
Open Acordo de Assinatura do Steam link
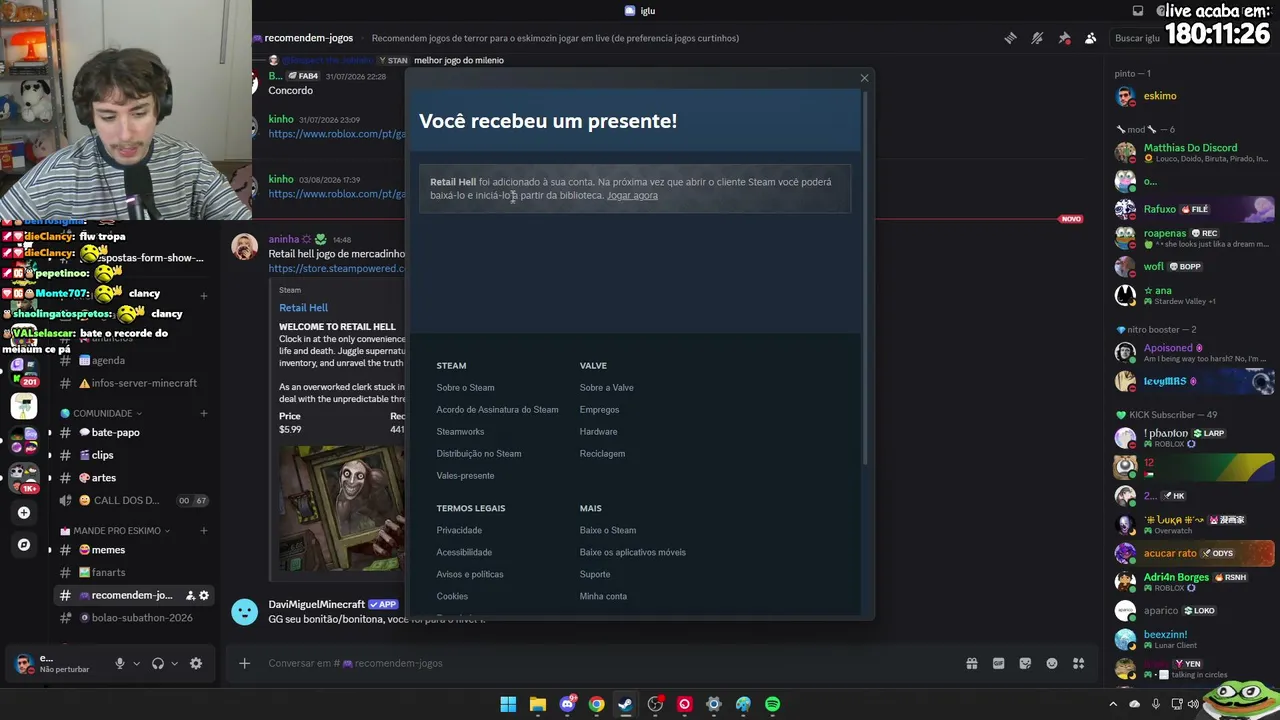pyautogui.click(x=497, y=410)
